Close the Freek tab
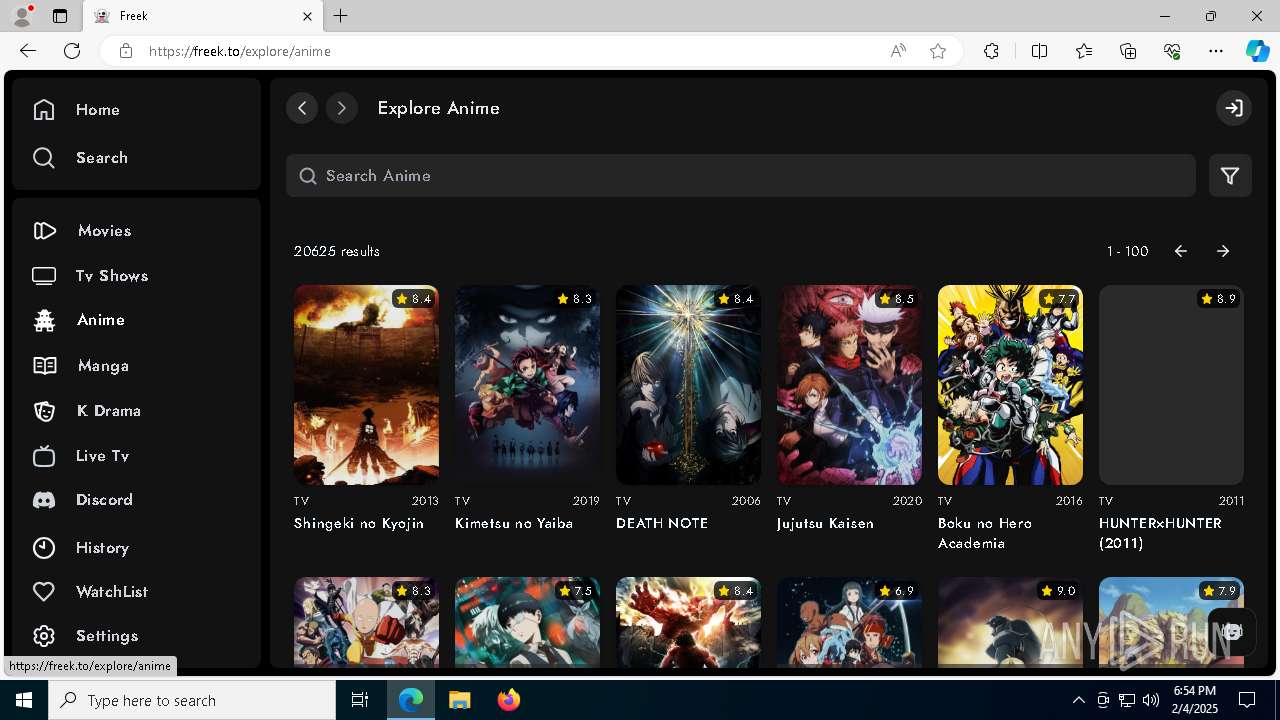The width and height of the screenshot is (1280, 720). point(307,16)
